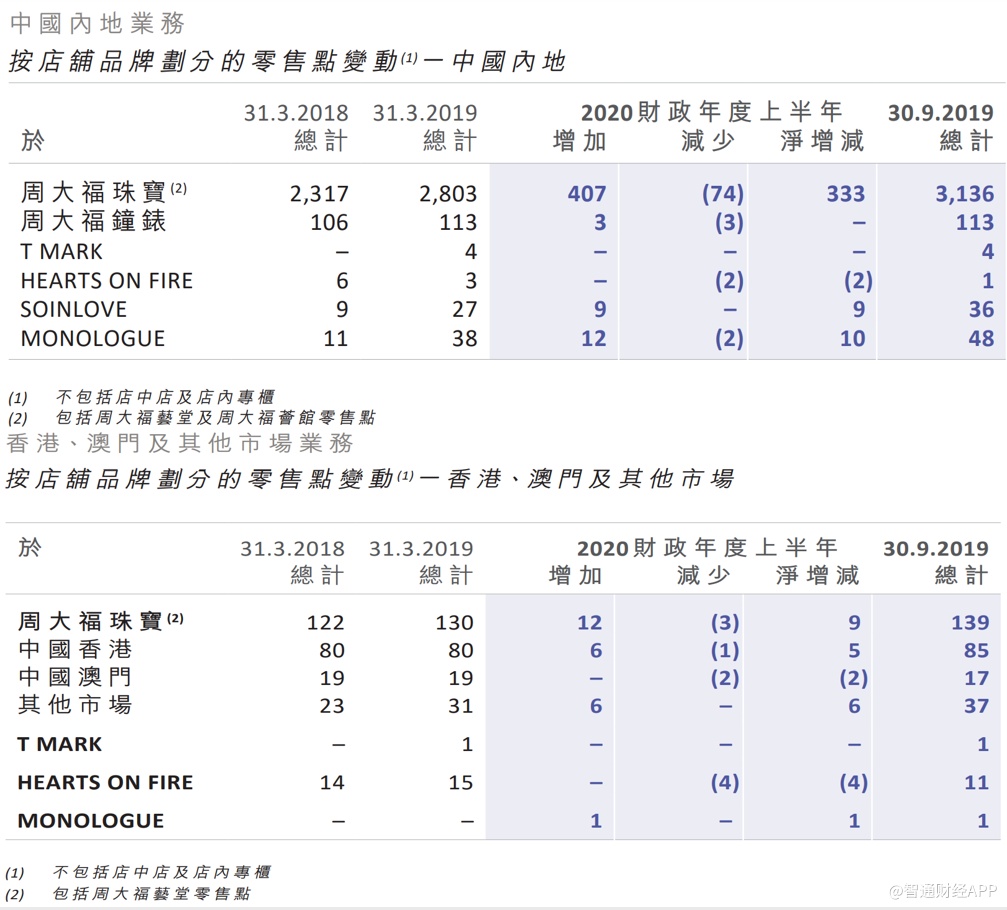The height and width of the screenshot is (910, 1007).
Task: Click value 130 in Hong Kong table
Action: (x=454, y=622)
